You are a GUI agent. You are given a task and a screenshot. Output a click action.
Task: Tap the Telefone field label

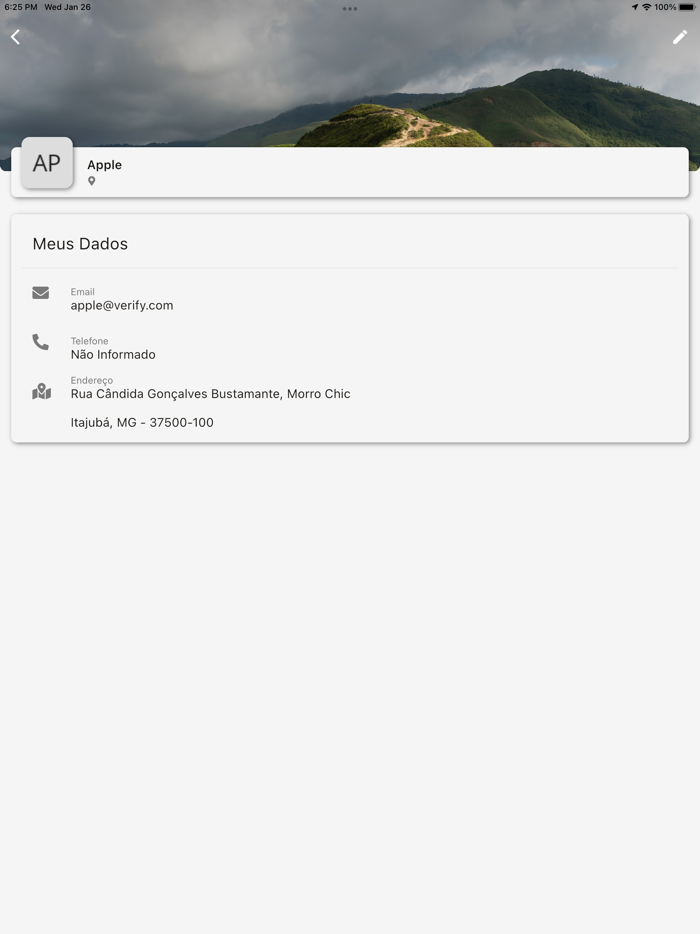89,341
